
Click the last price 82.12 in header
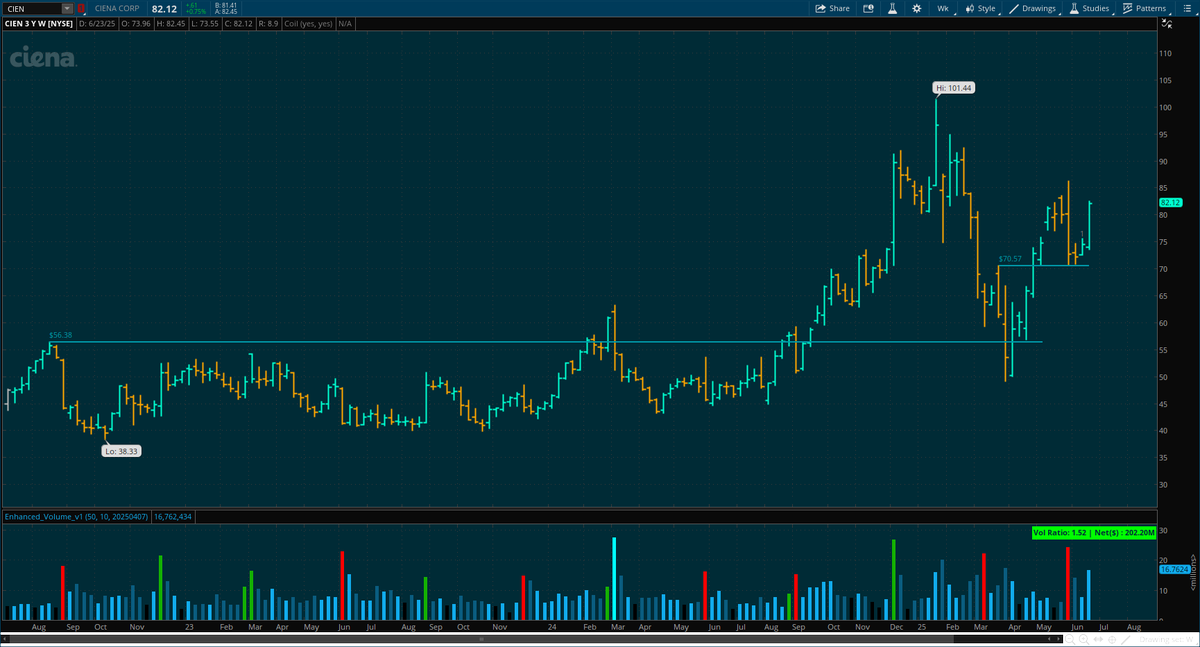coord(164,8)
